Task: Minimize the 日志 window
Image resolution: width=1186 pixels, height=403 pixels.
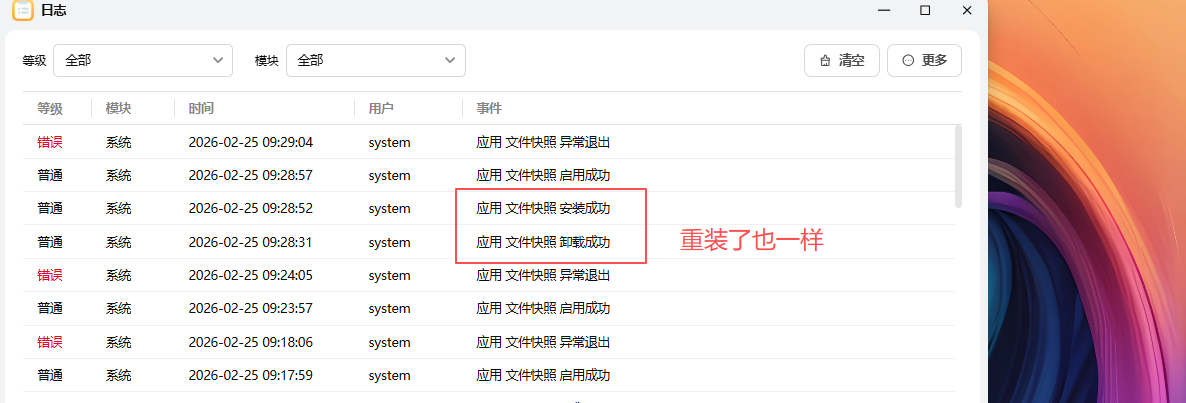Action: tap(884, 10)
